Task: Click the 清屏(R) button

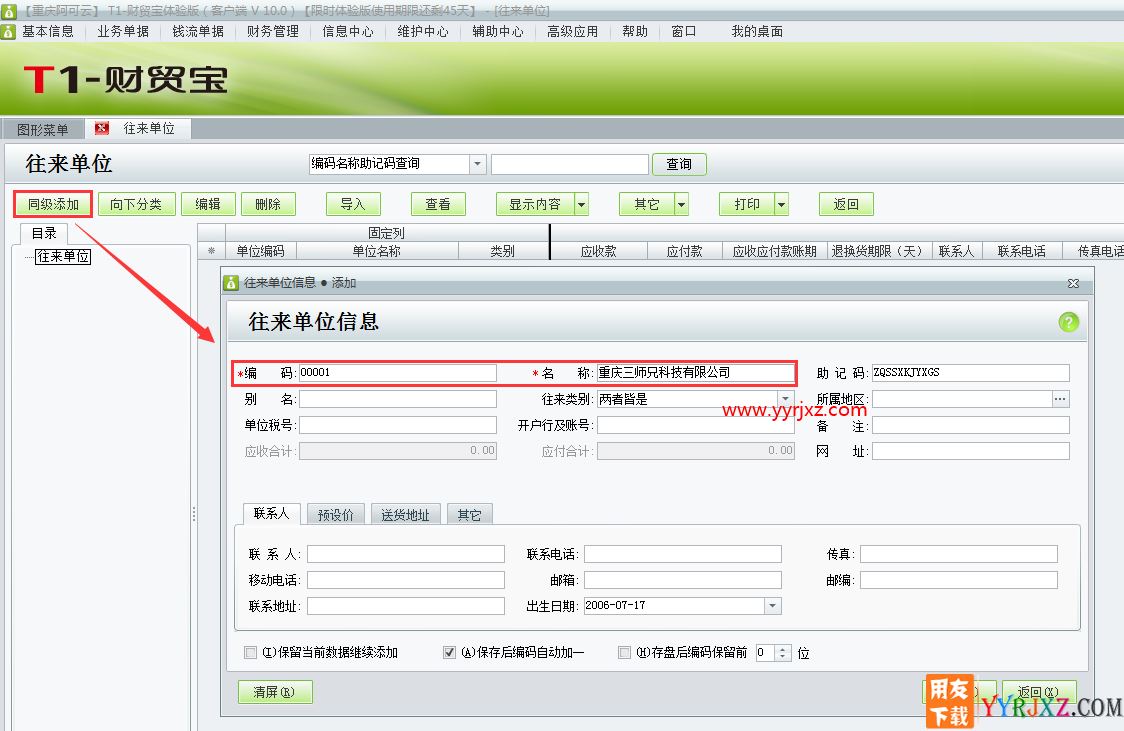Action: [275, 692]
